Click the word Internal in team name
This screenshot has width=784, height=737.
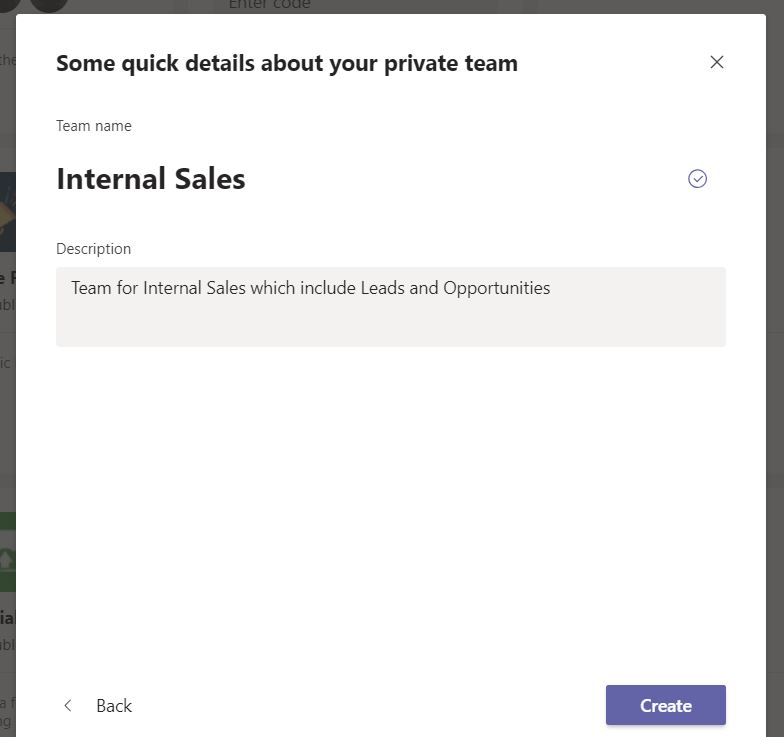107,180
